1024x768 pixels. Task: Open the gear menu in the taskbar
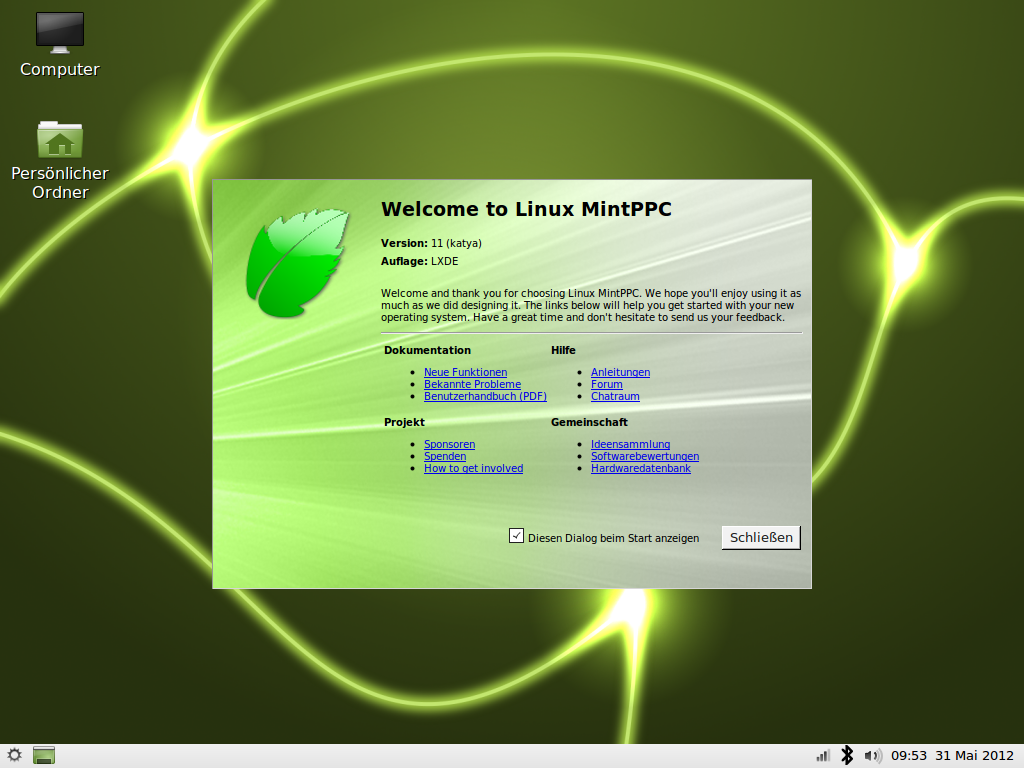14,756
